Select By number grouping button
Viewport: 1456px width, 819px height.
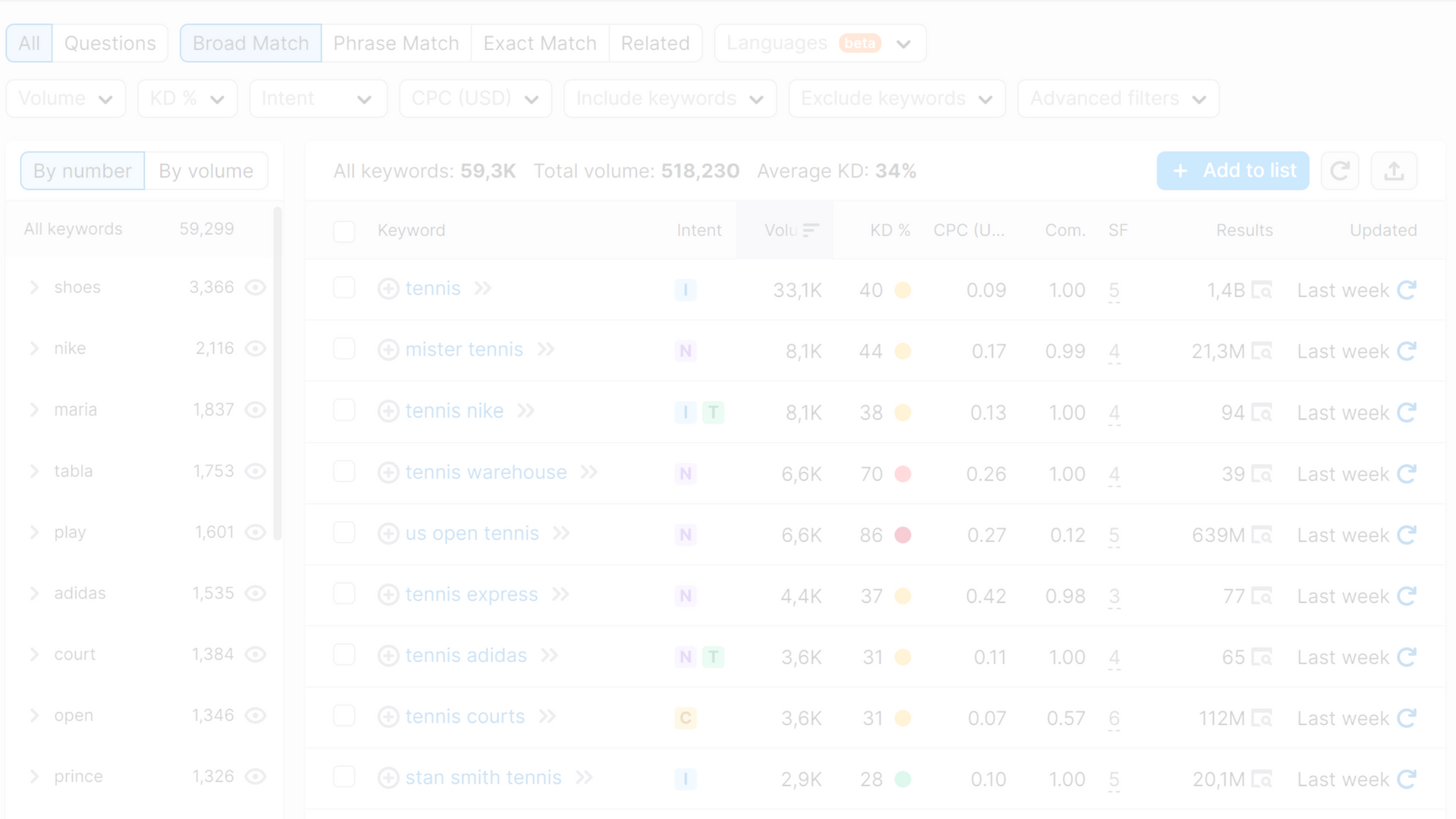pyautogui.click(x=83, y=171)
